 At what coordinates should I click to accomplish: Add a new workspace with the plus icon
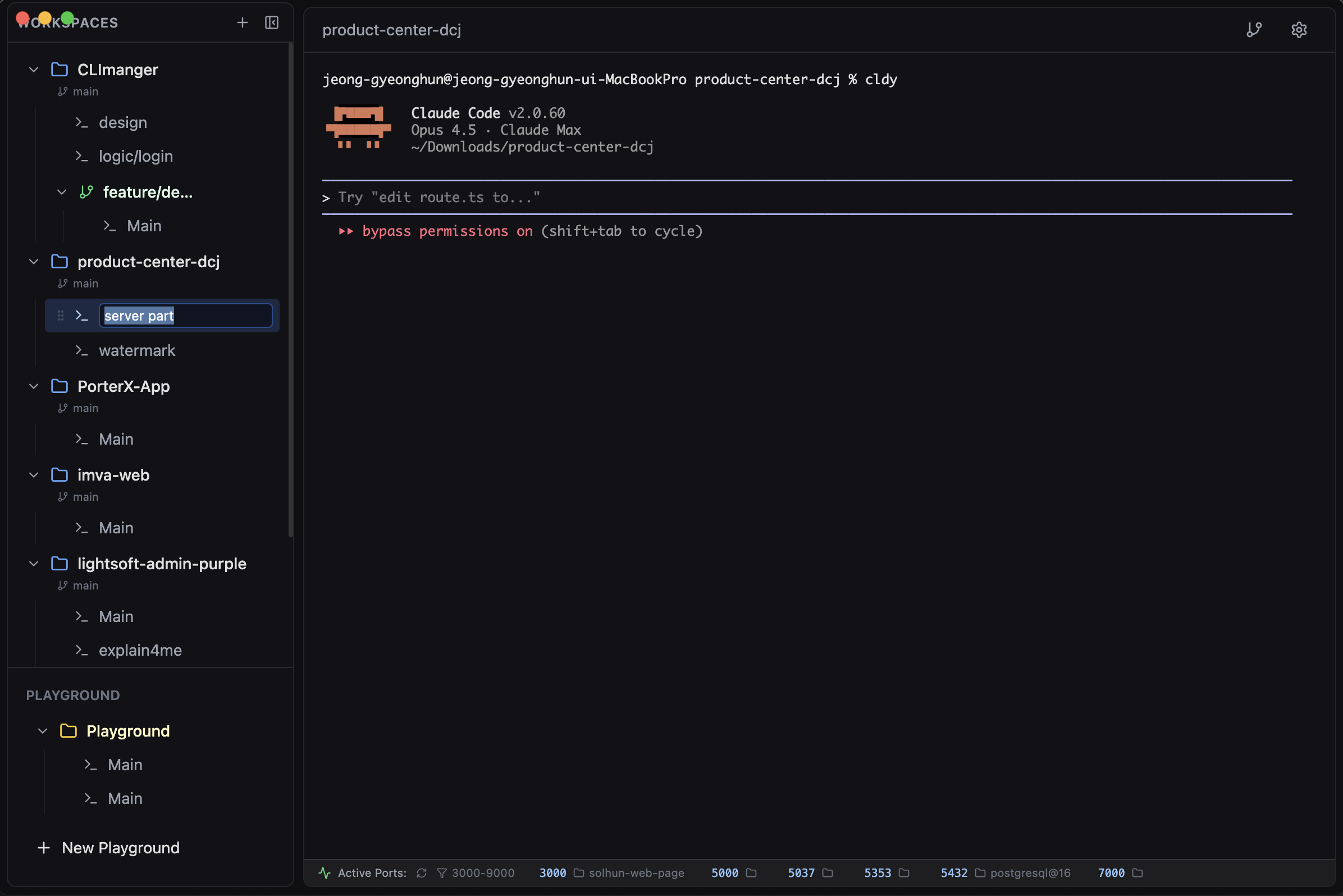pyautogui.click(x=243, y=23)
